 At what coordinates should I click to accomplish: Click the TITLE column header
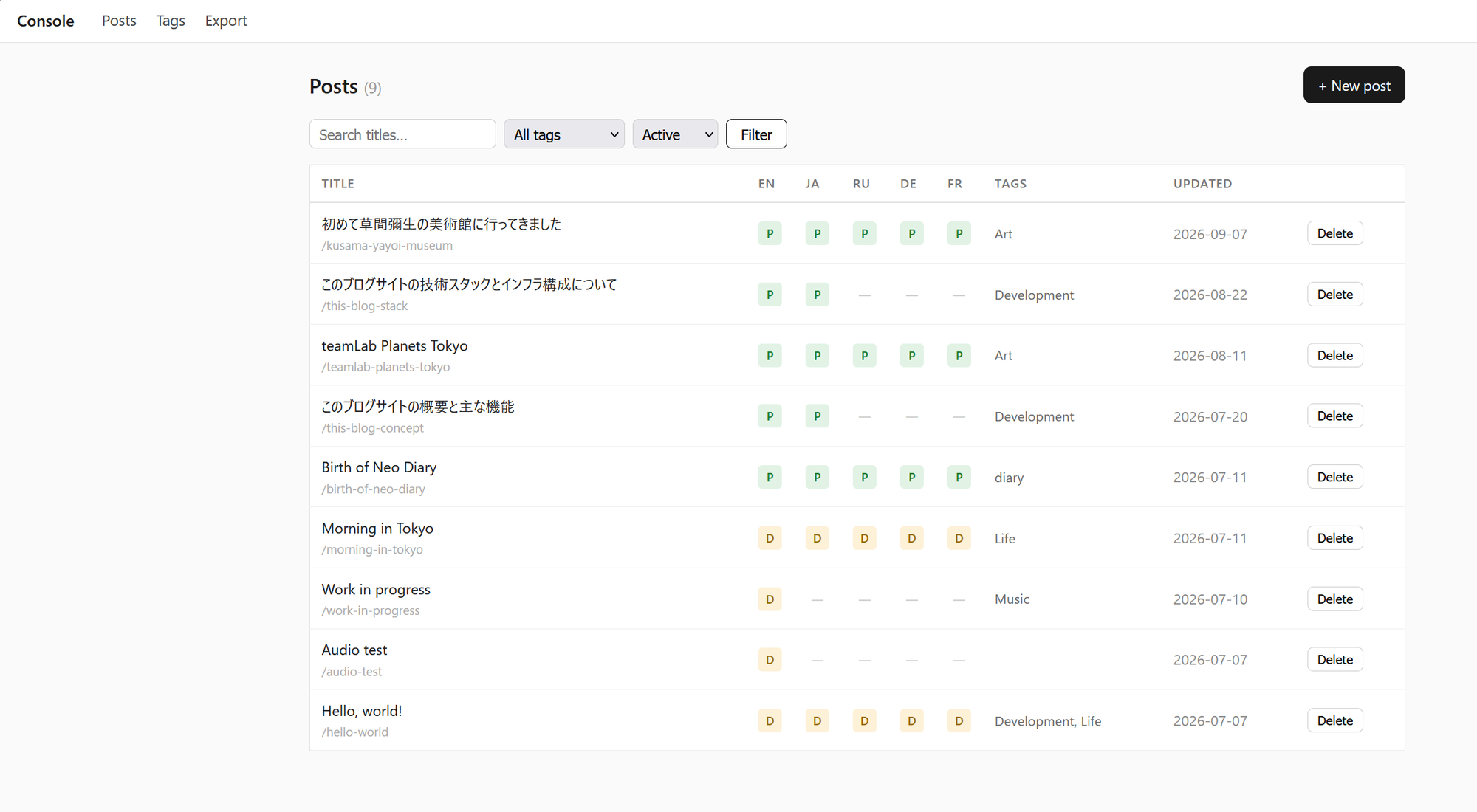tap(337, 184)
